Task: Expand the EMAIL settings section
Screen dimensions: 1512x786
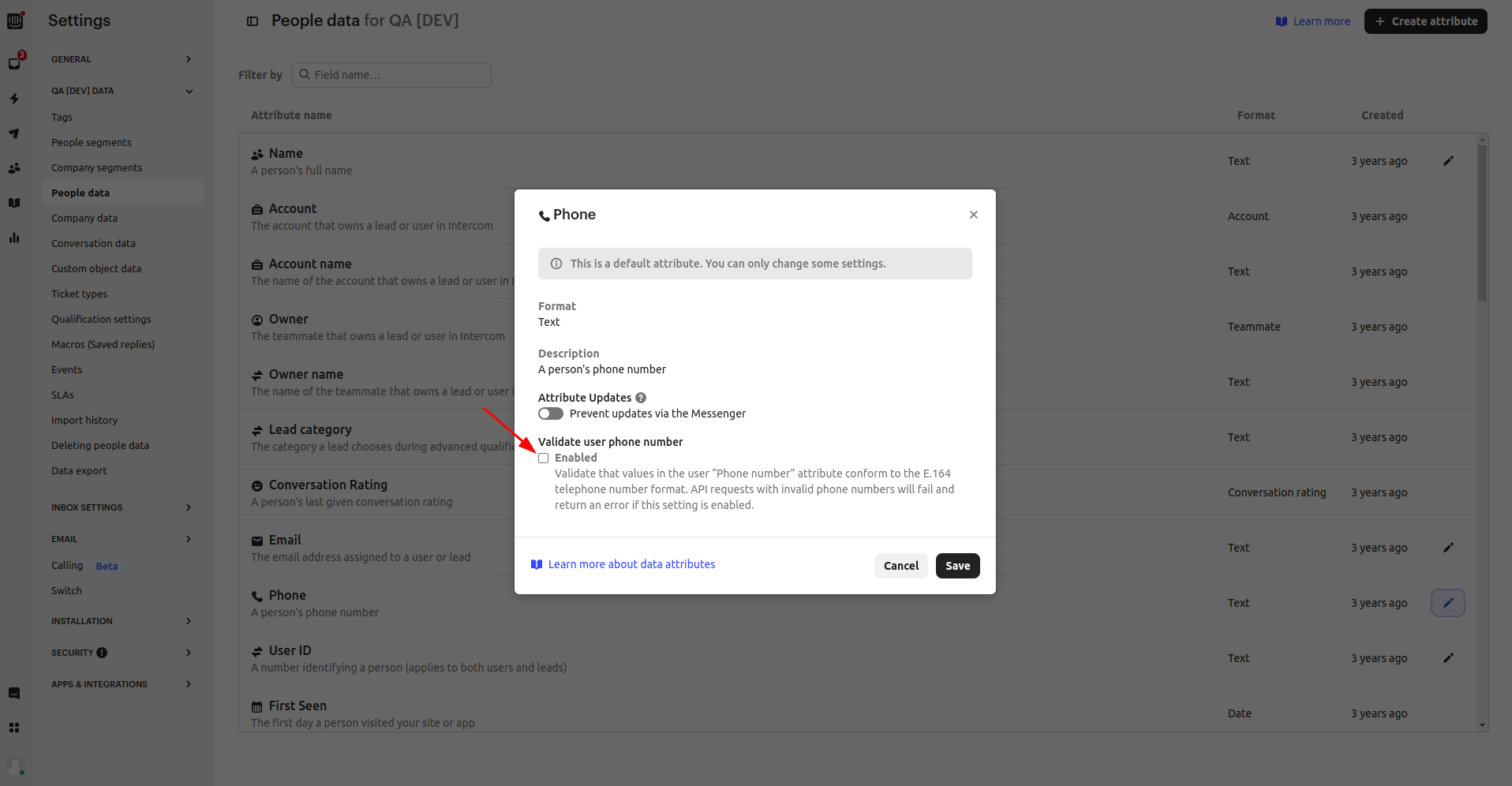Action: click(x=122, y=539)
